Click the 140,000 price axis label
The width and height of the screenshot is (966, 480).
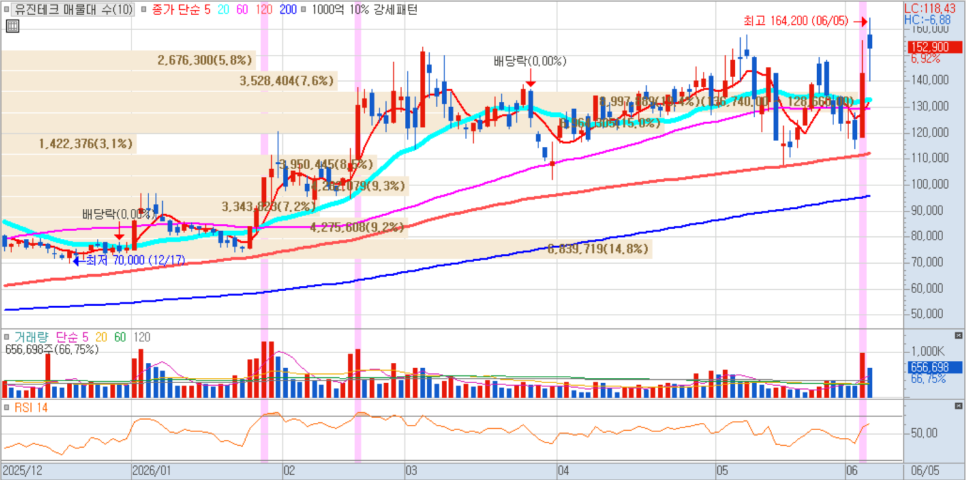930,79
